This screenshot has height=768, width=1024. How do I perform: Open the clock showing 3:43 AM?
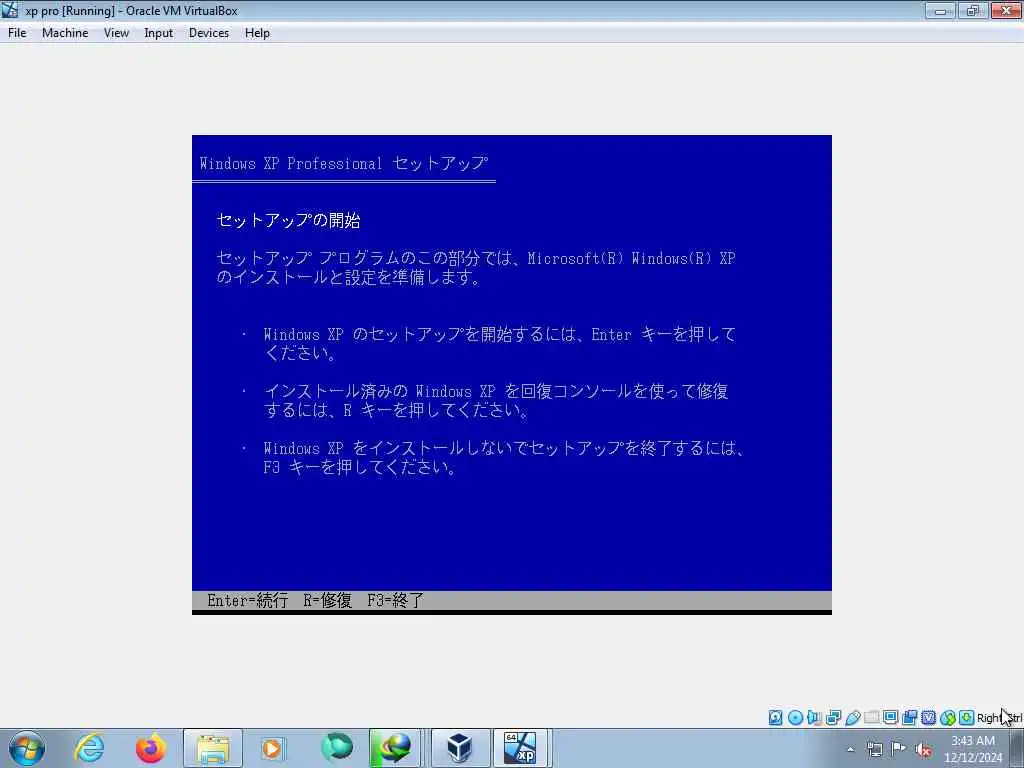973,749
